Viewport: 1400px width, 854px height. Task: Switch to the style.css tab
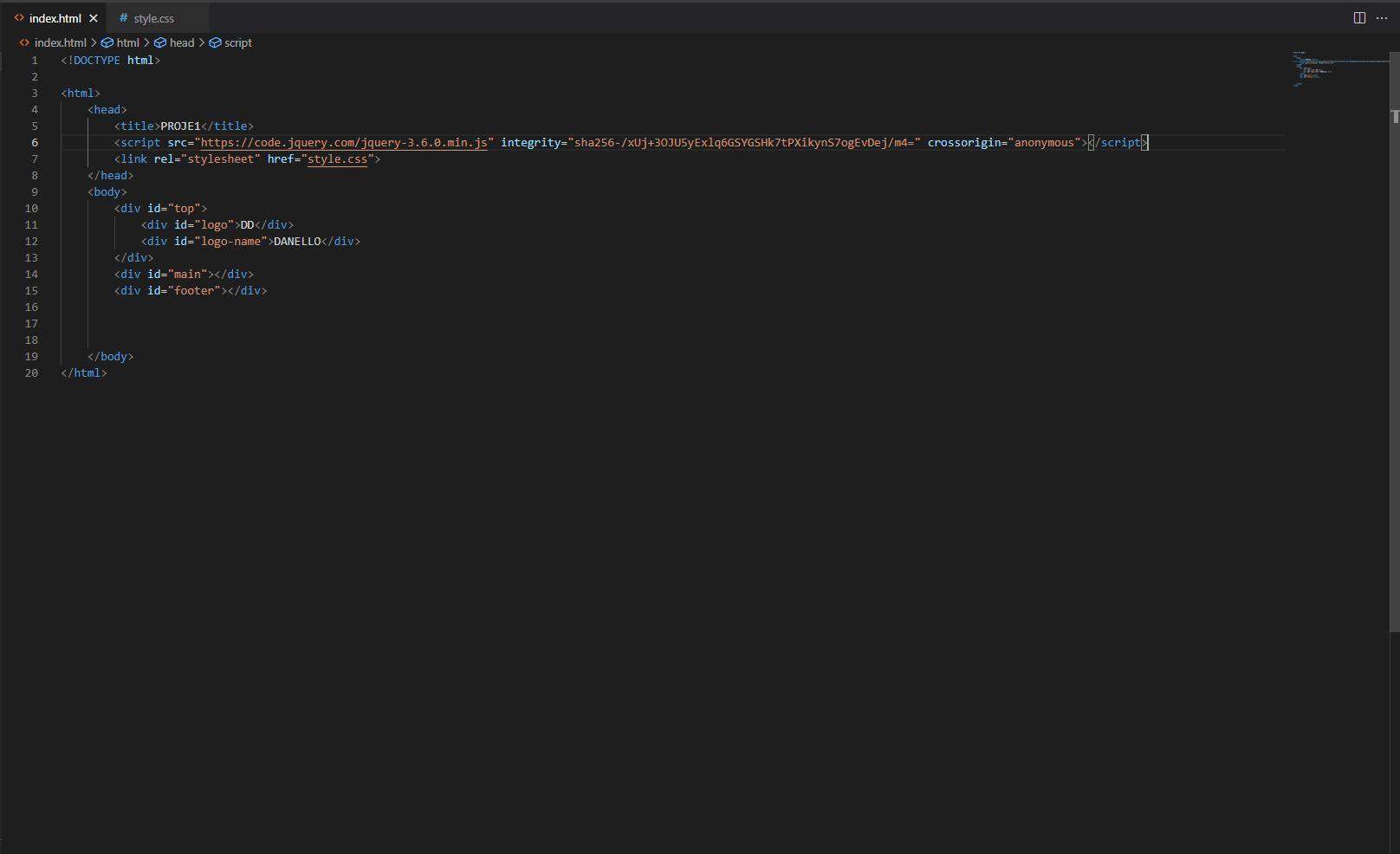coord(153,17)
